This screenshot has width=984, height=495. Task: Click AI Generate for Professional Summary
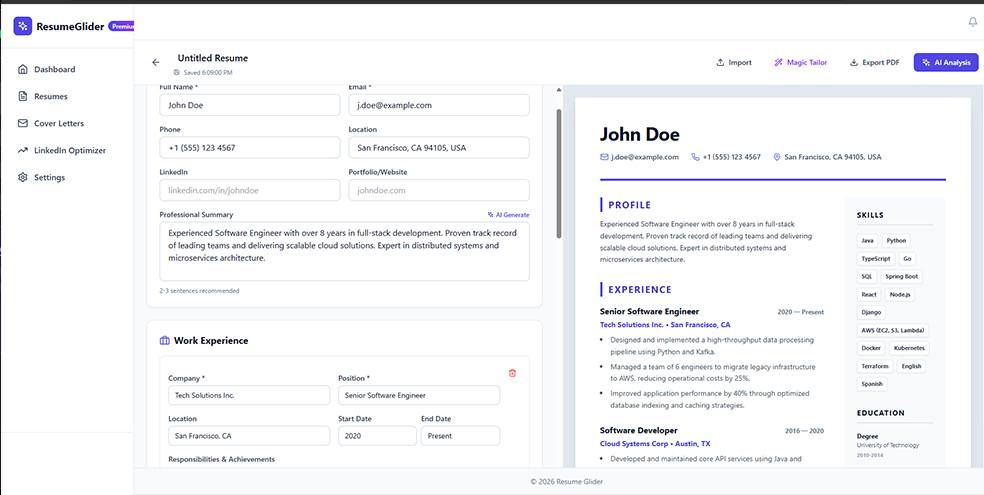point(508,215)
